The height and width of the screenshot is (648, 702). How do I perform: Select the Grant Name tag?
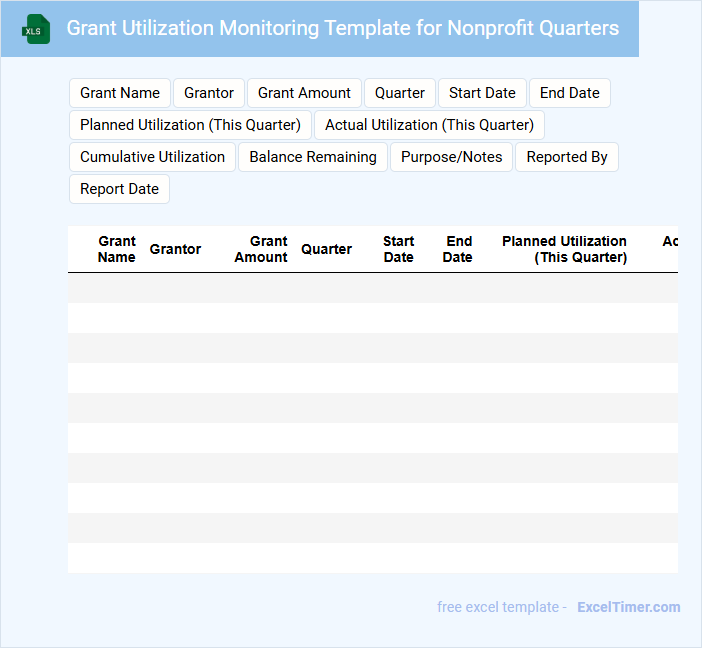point(120,93)
